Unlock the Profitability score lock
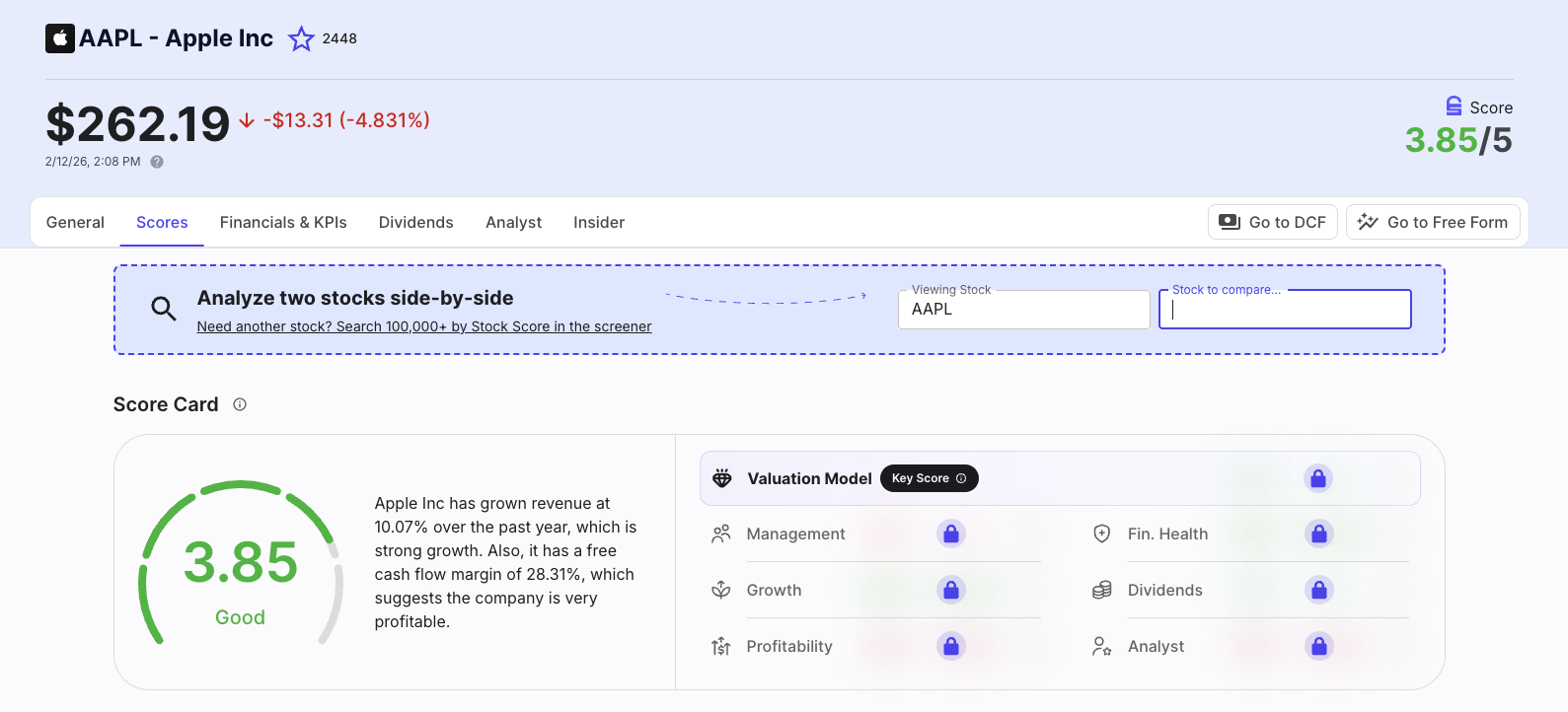 pos(951,646)
